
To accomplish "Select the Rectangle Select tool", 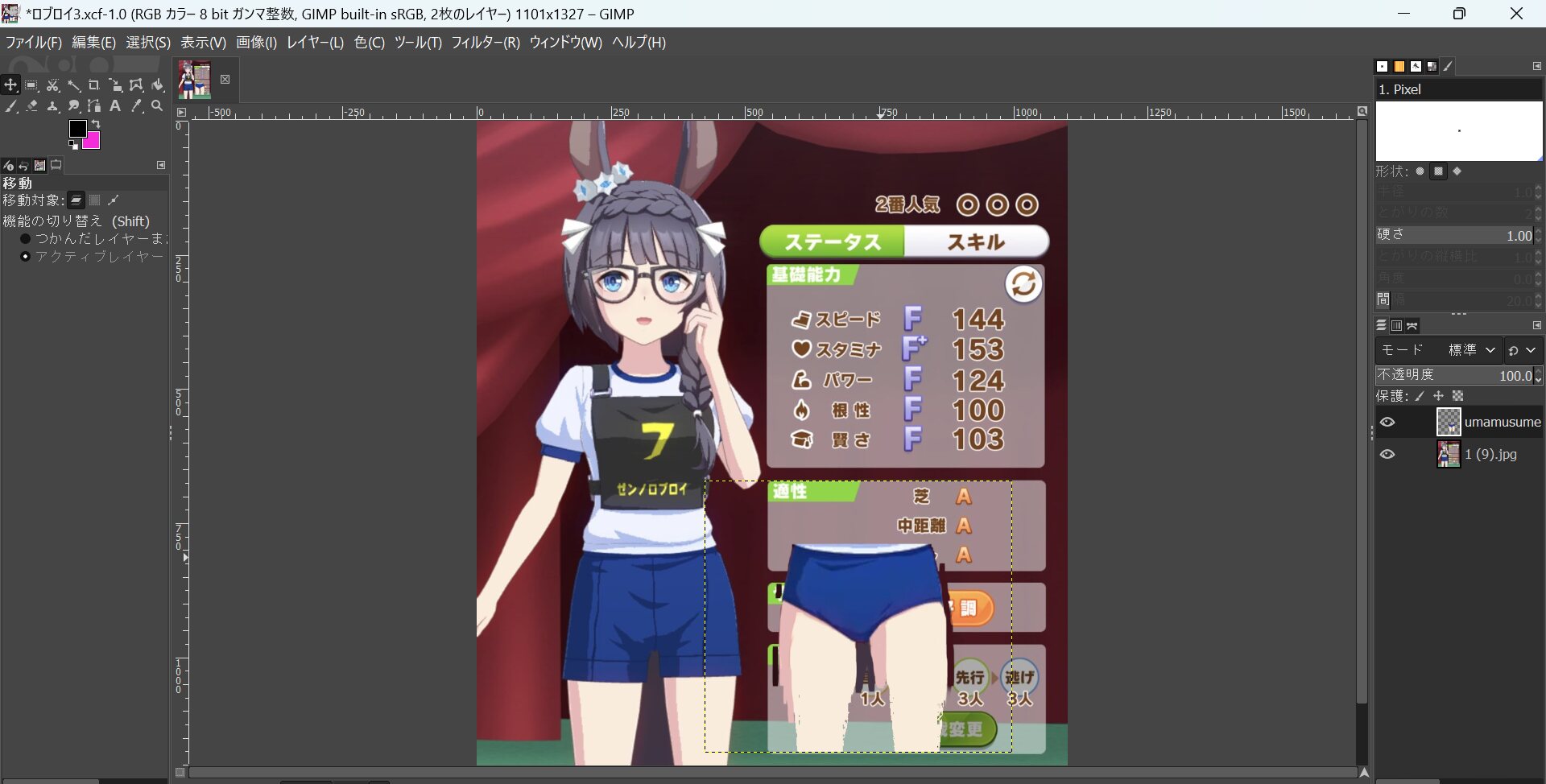I will (x=31, y=85).
